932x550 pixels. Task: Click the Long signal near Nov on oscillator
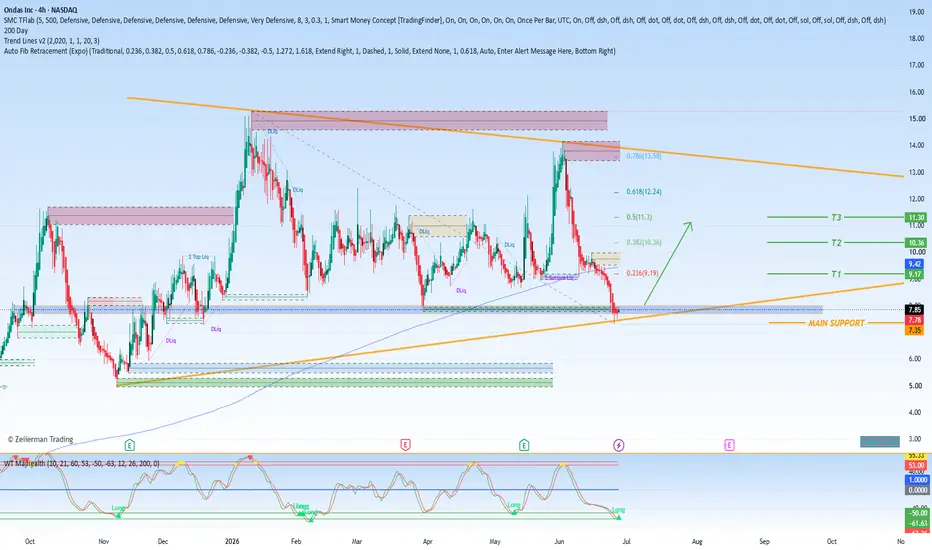coord(118,508)
